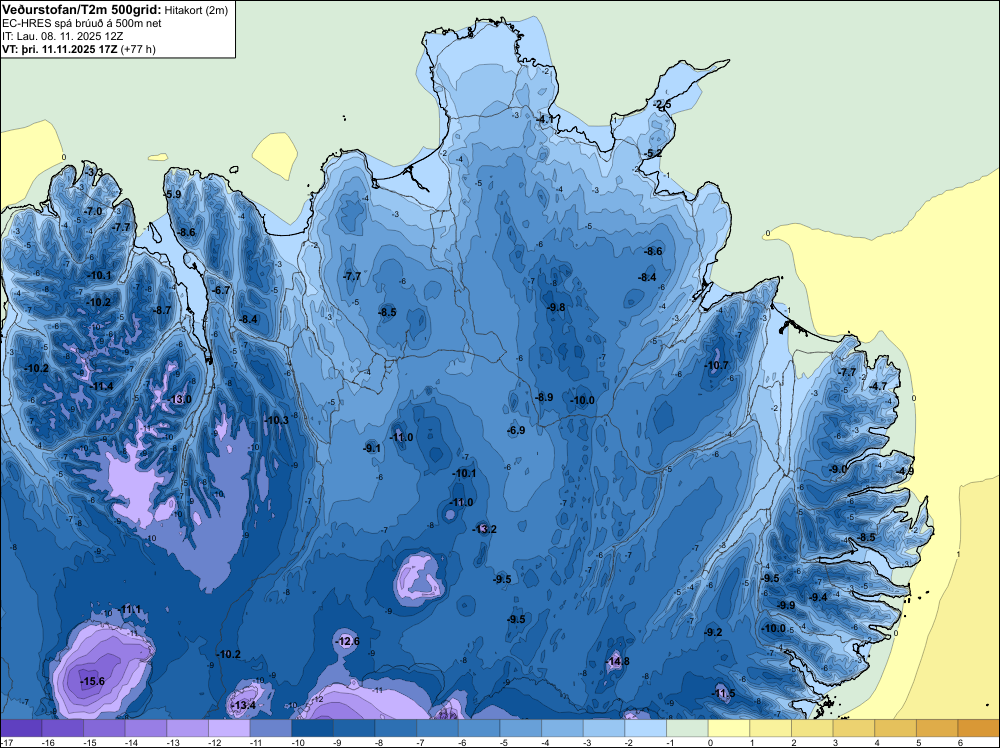Click the 'Hitakort (2m)' label in header
The height and width of the screenshot is (748, 1000).
[195, 10]
